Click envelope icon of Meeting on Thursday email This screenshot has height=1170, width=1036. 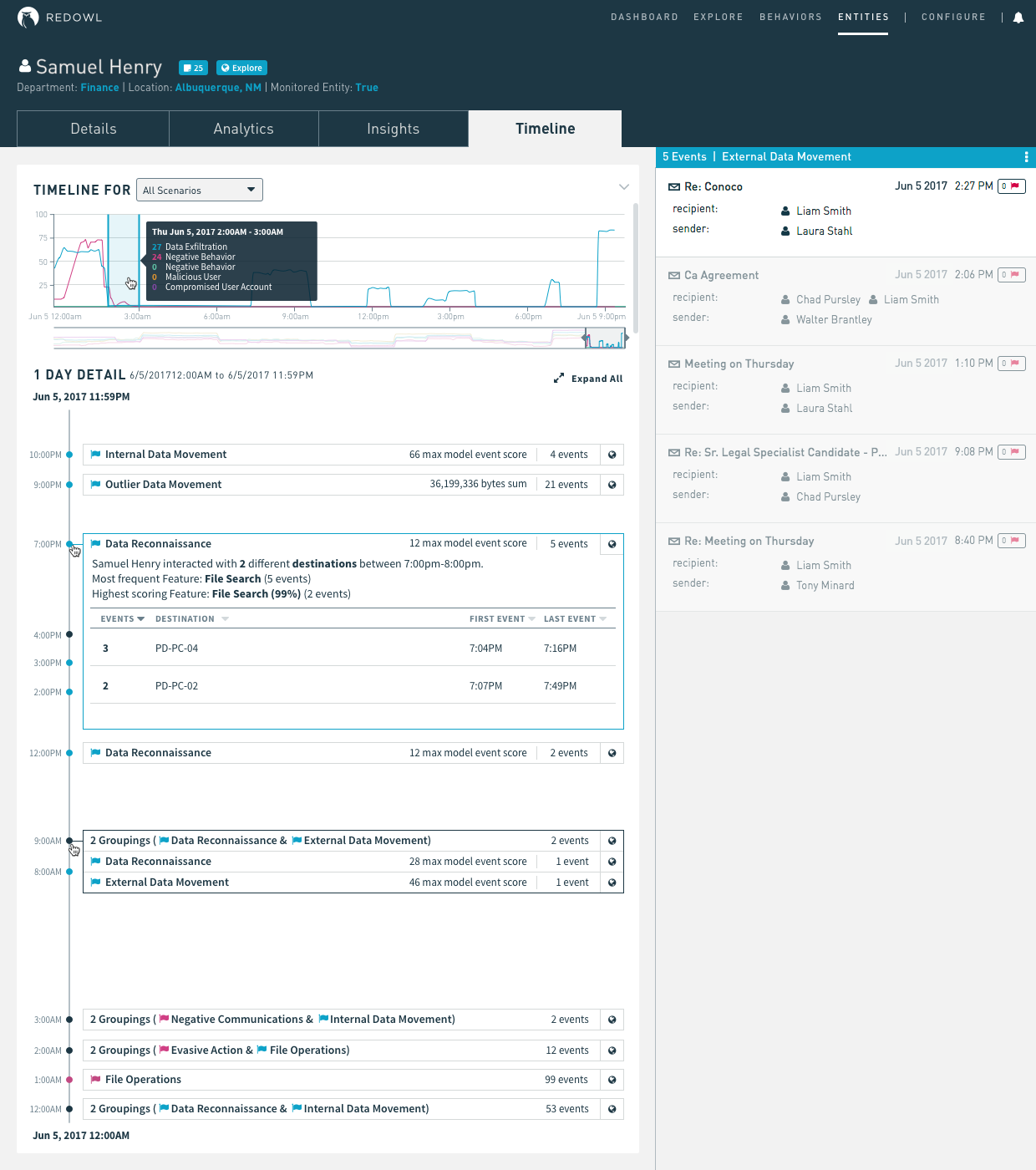pos(674,364)
